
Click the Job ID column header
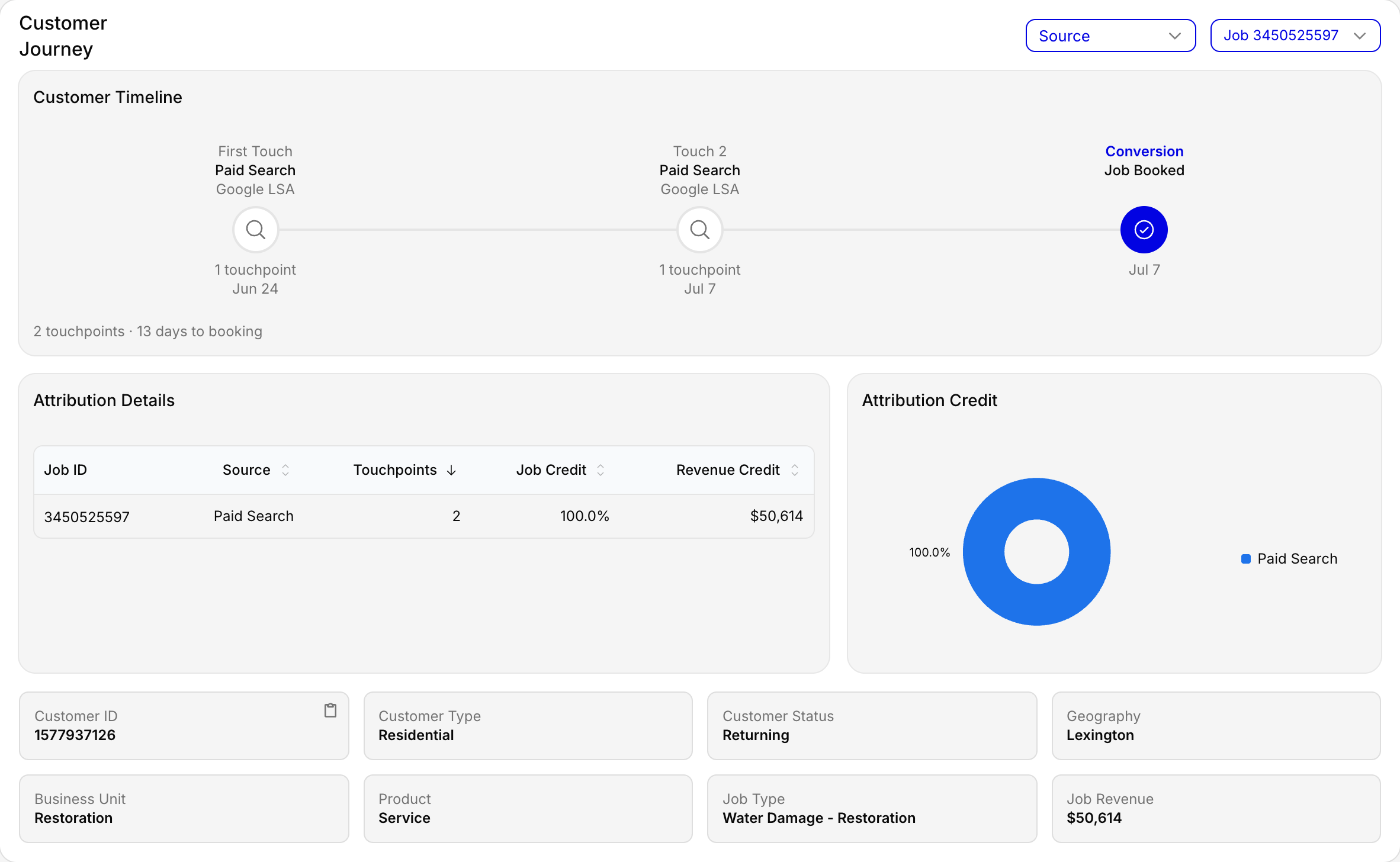point(65,470)
